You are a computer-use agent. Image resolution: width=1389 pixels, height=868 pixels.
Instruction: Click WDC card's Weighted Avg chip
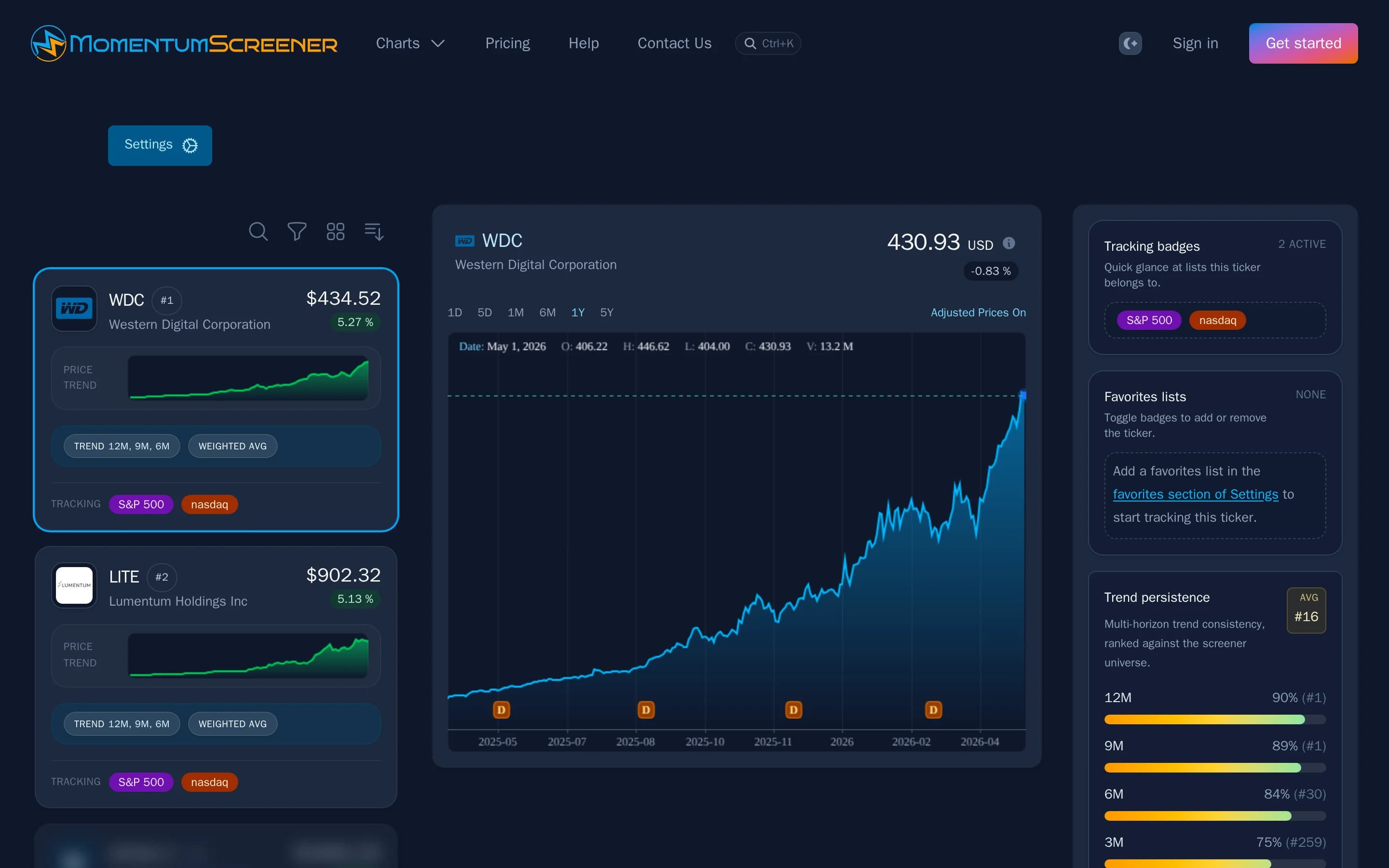coord(232,446)
